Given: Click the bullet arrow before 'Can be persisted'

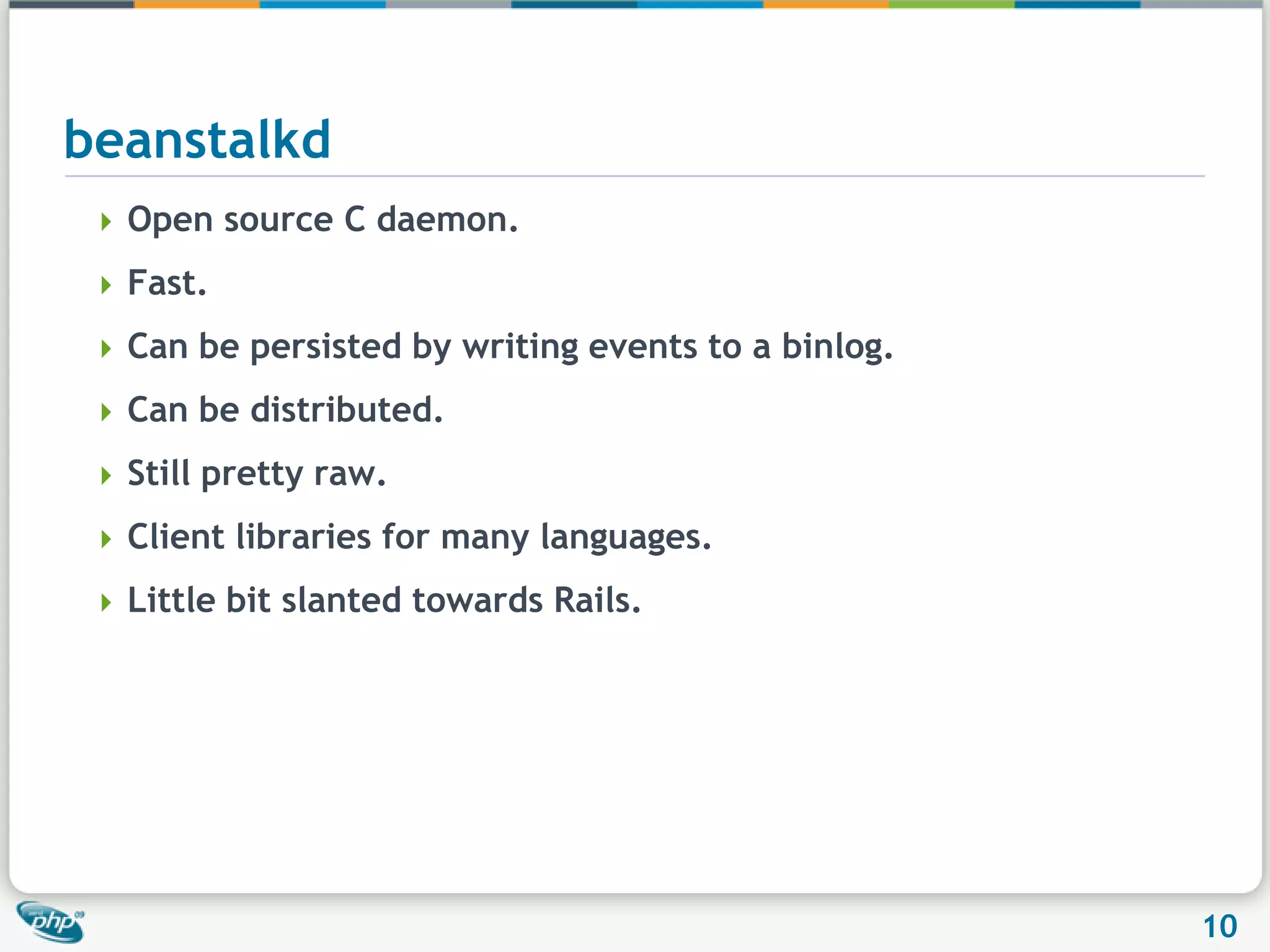Looking at the screenshot, I should [106, 348].
